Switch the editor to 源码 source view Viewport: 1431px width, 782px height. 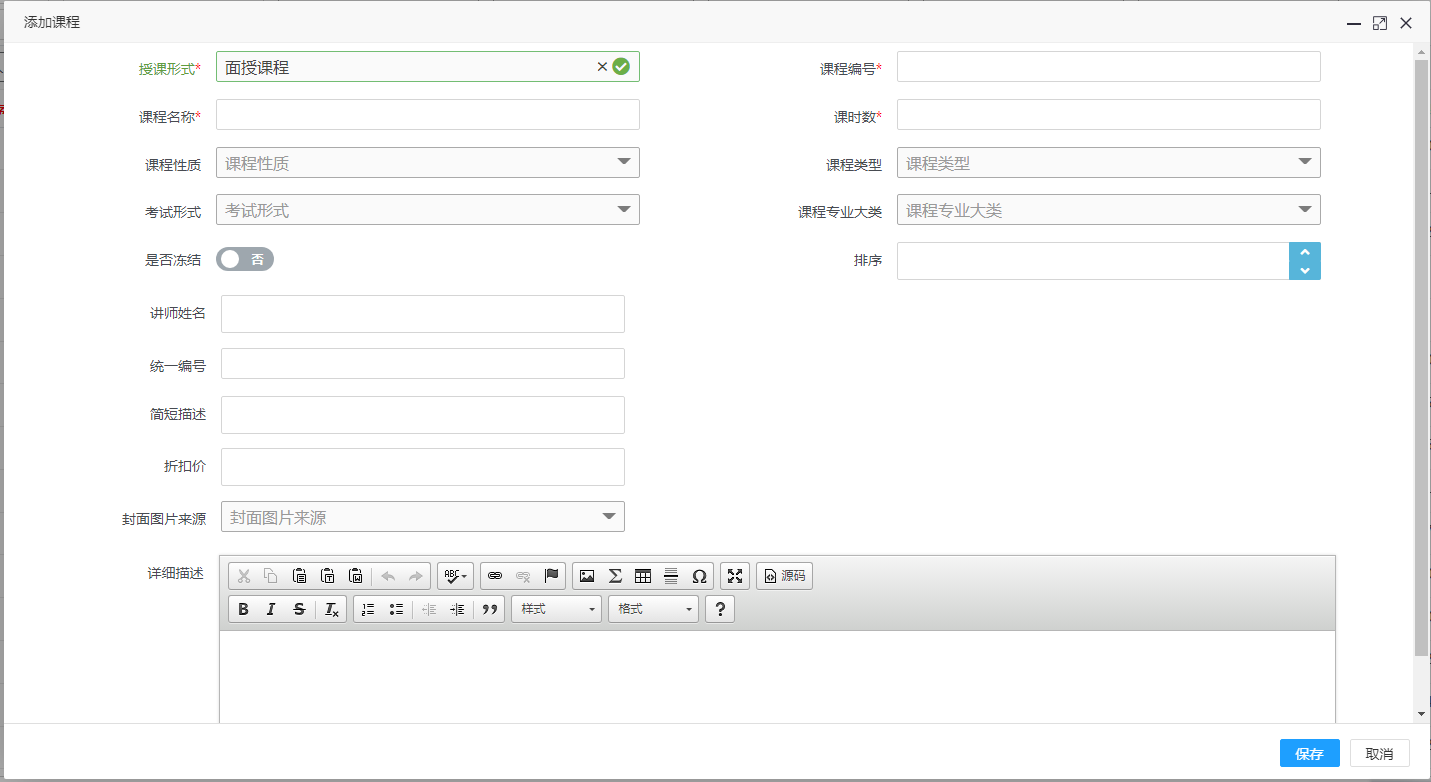pyautogui.click(x=784, y=576)
